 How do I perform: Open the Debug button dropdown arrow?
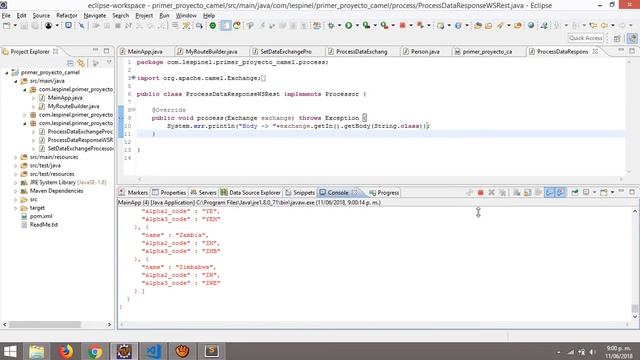pos(339,26)
